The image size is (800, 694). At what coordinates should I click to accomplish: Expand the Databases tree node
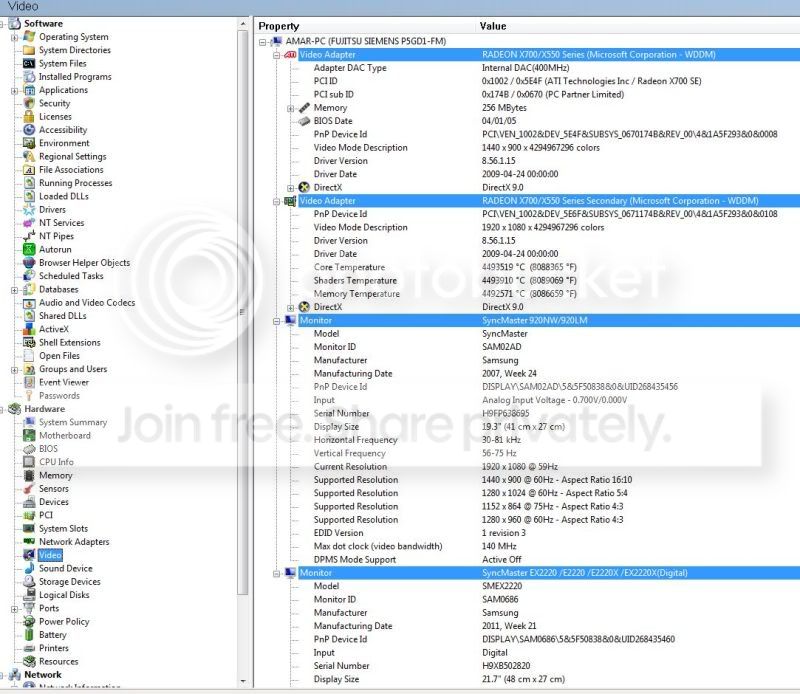tap(14, 290)
